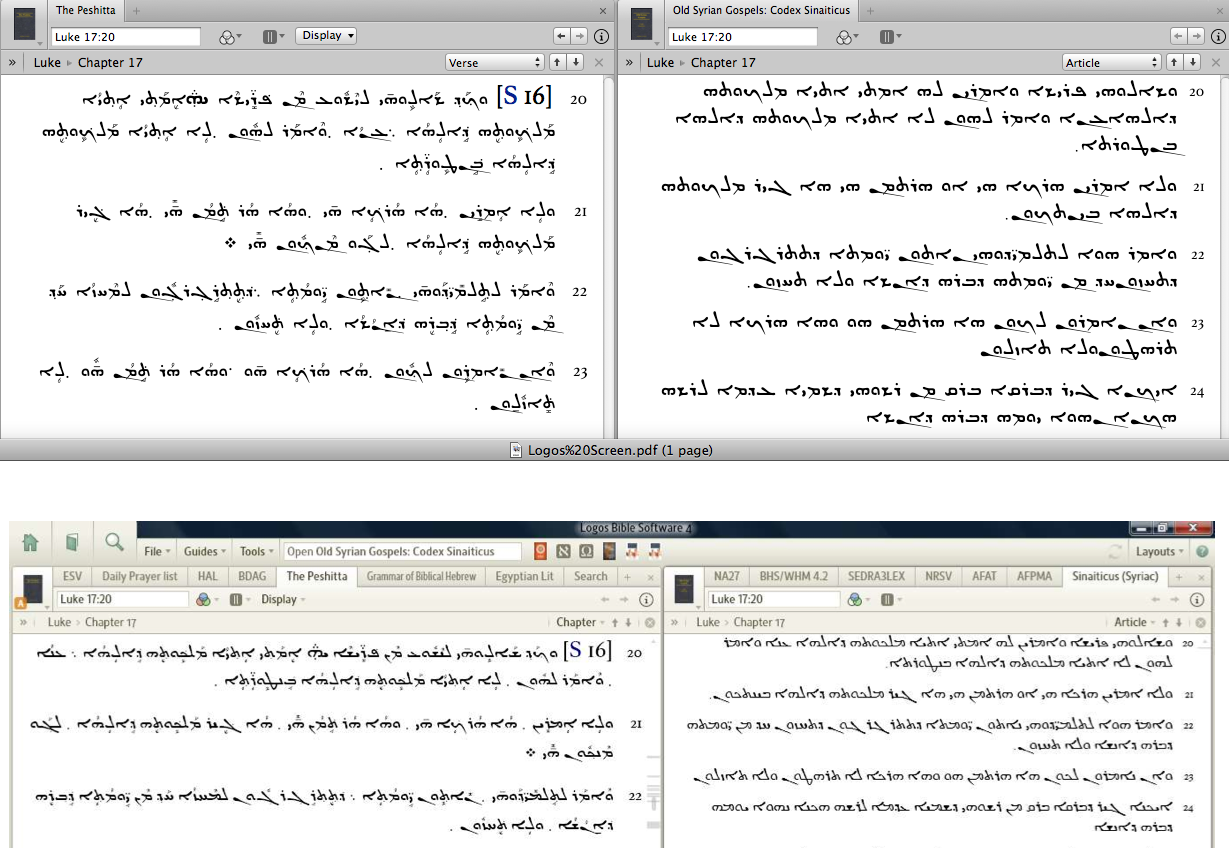Click the up arrow beside upper Article selector
This screenshot has width=1229, height=848.
(x=1176, y=62)
